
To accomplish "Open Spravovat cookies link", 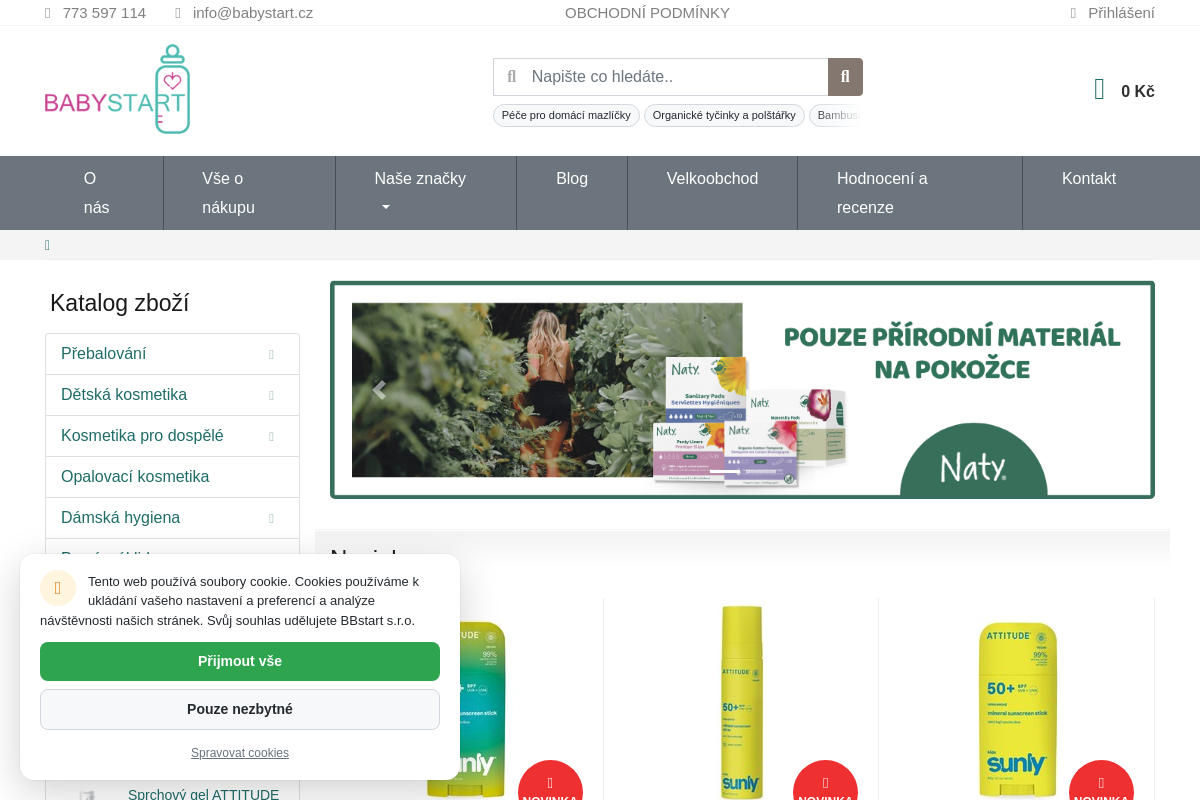I will 240,753.
